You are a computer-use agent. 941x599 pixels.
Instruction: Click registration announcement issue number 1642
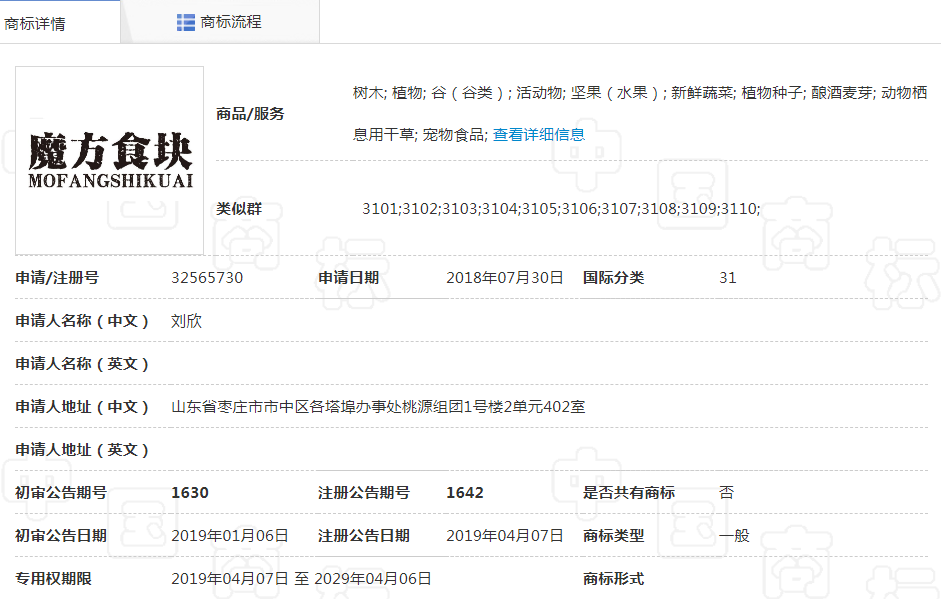tap(465, 493)
